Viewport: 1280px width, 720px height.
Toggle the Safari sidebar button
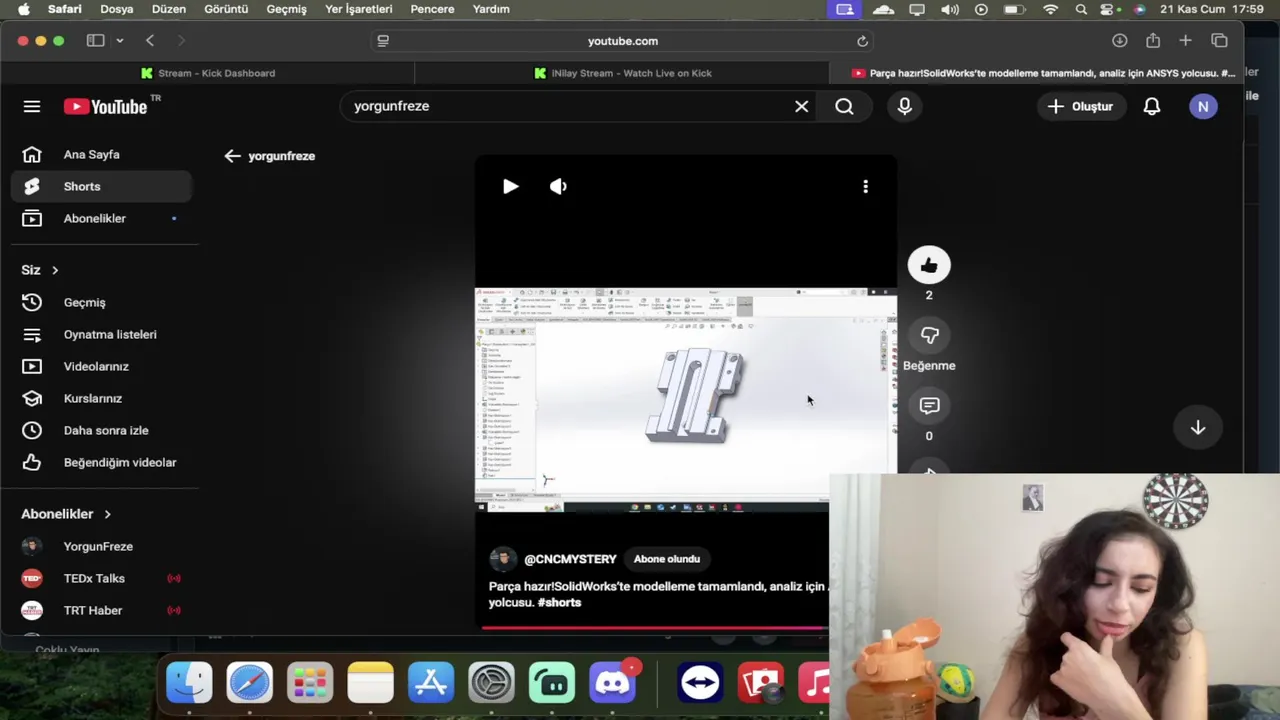pos(95,41)
